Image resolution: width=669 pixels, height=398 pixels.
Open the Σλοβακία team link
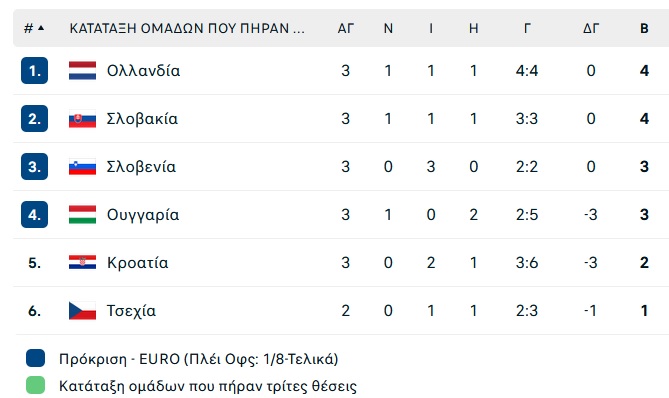(x=142, y=119)
